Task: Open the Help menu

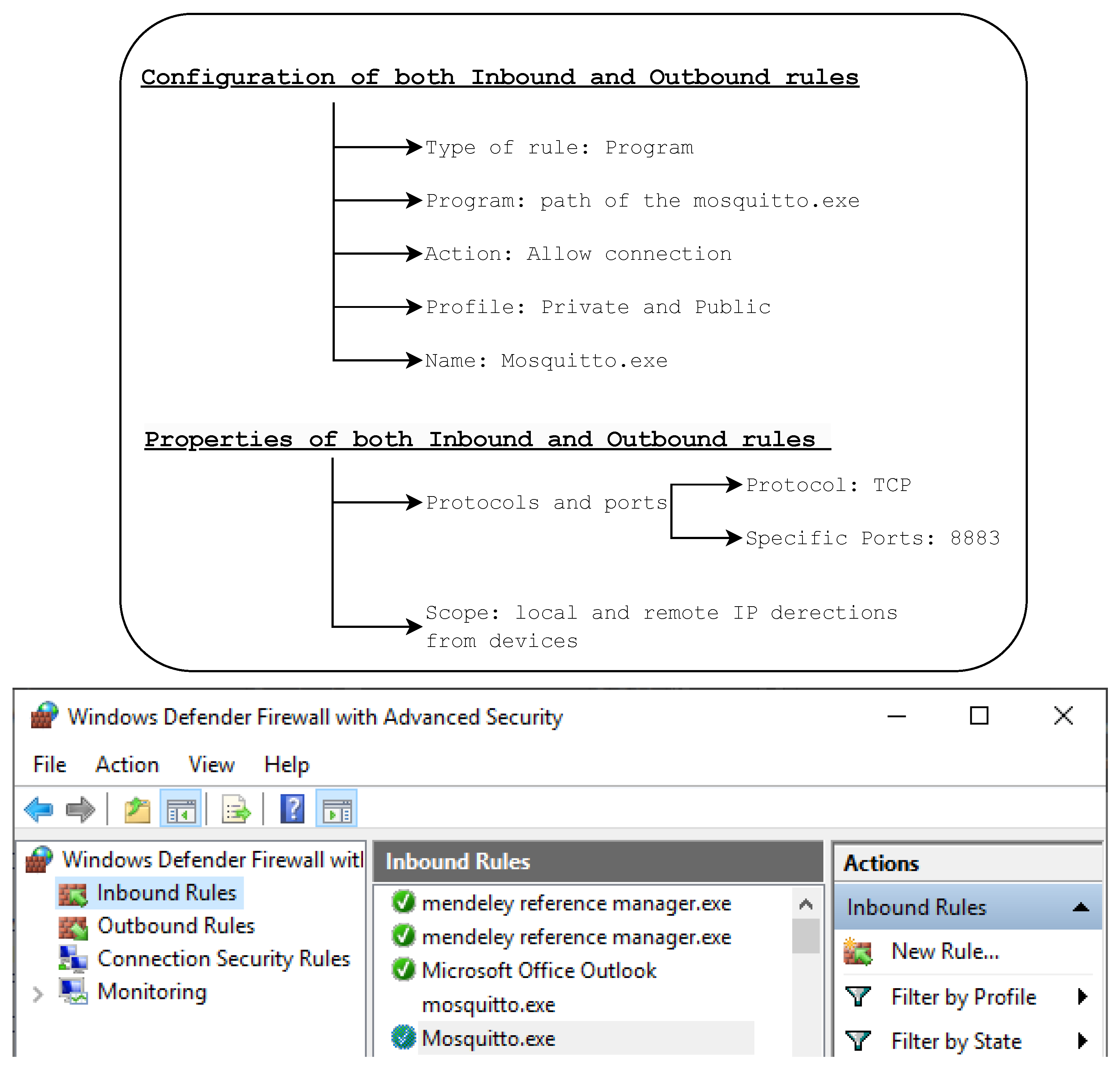Action: [x=286, y=764]
